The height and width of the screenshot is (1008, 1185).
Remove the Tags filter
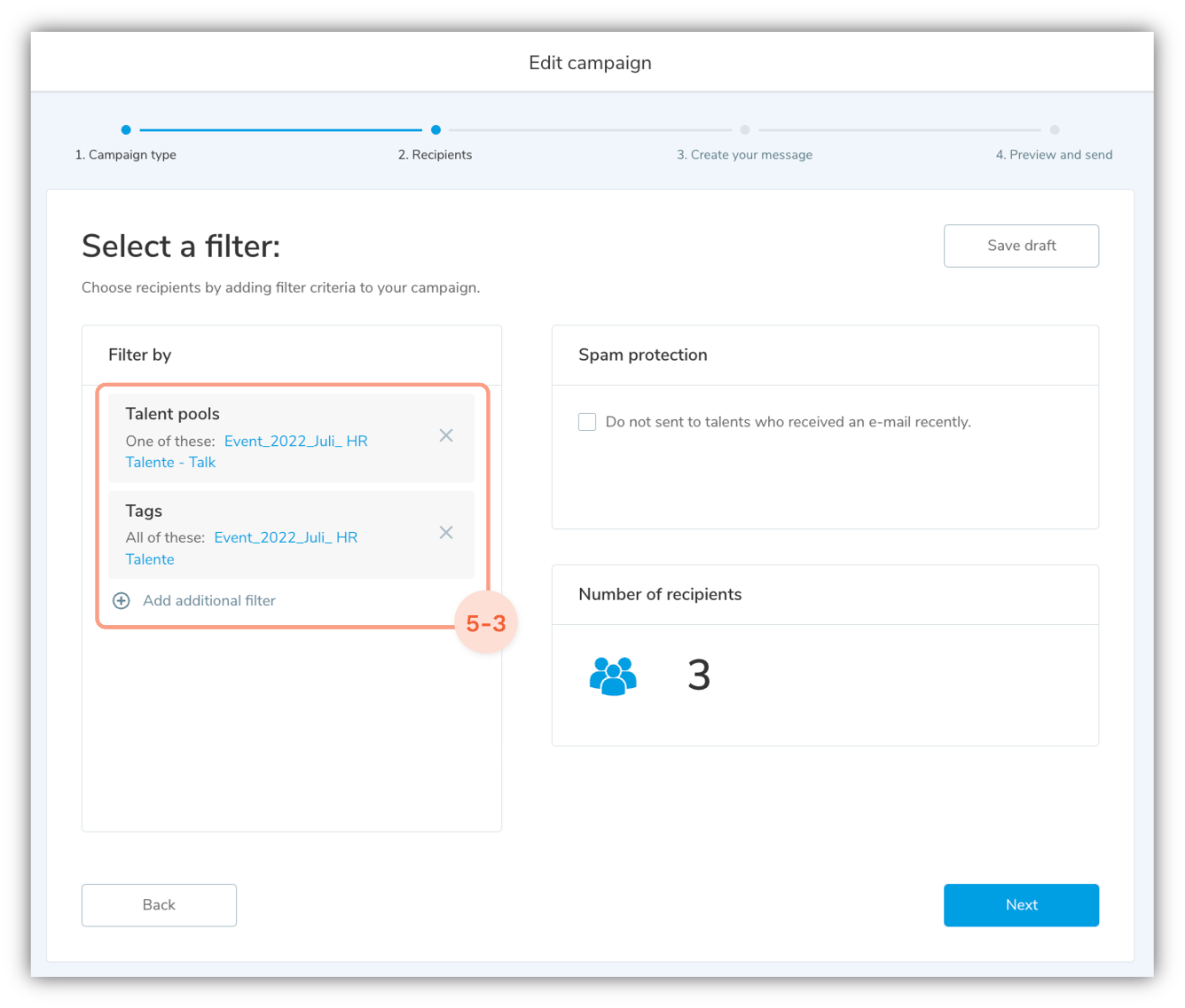(x=446, y=532)
